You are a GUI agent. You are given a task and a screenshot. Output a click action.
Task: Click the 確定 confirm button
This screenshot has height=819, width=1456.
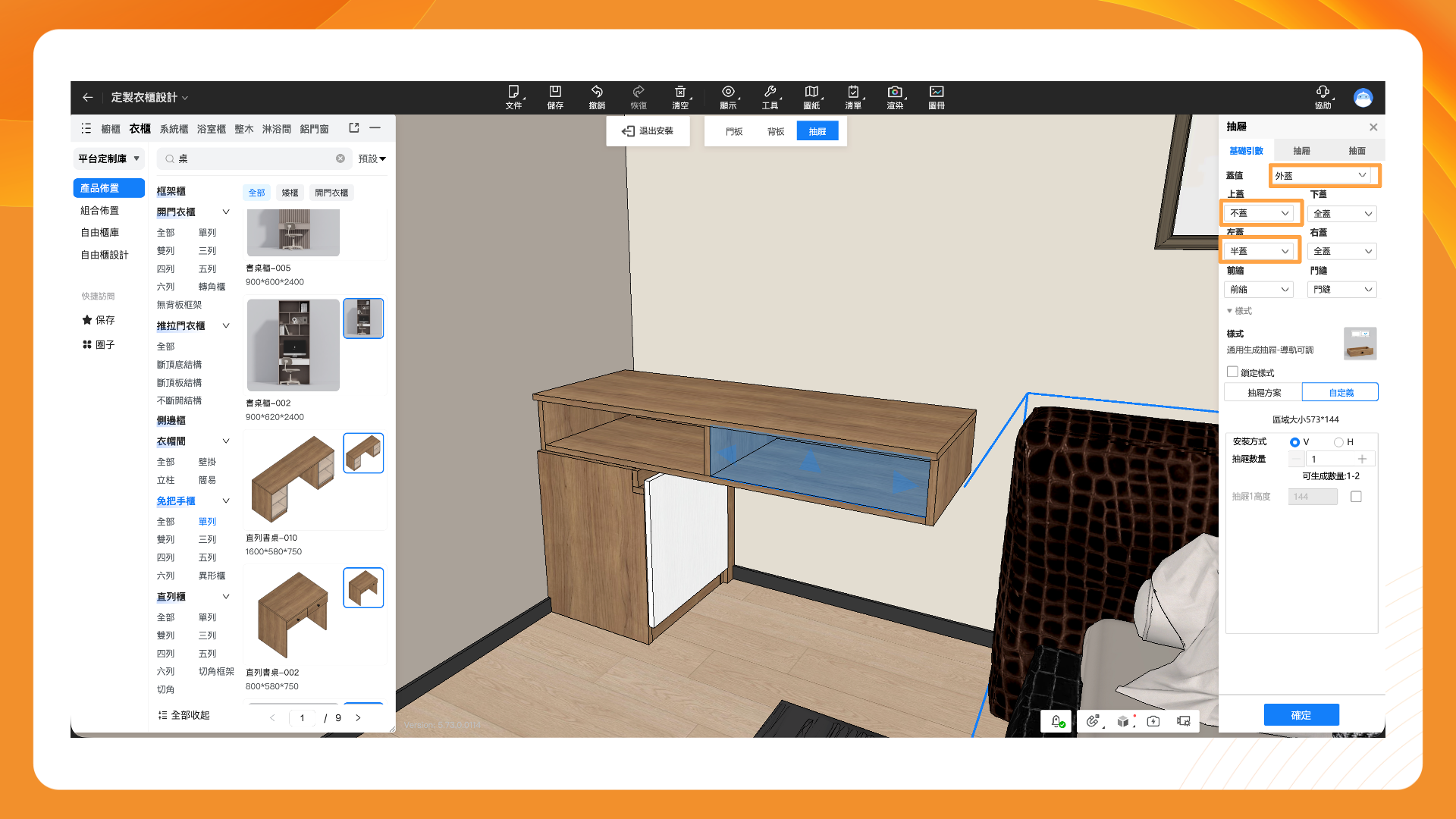pos(1301,715)
